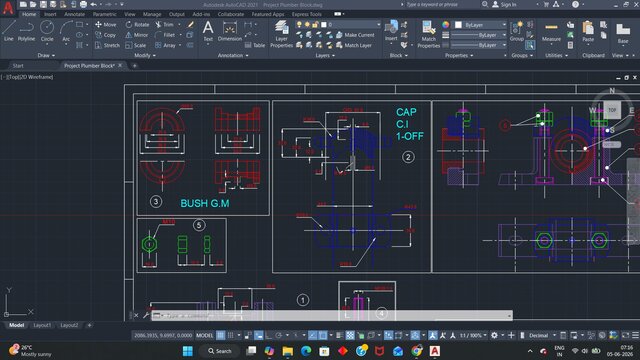Click the Mirror tool
The height and width of the screenshot is (360, 640).
(x=137, y=35)
